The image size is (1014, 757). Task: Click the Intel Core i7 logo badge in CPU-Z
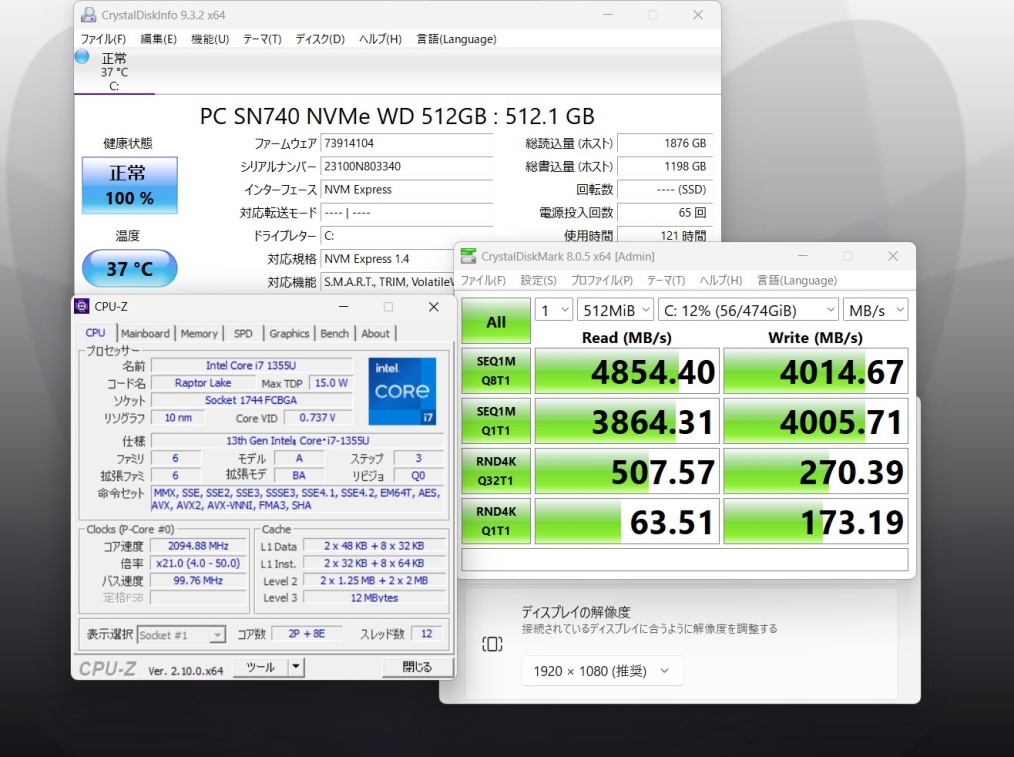[402, 390]
